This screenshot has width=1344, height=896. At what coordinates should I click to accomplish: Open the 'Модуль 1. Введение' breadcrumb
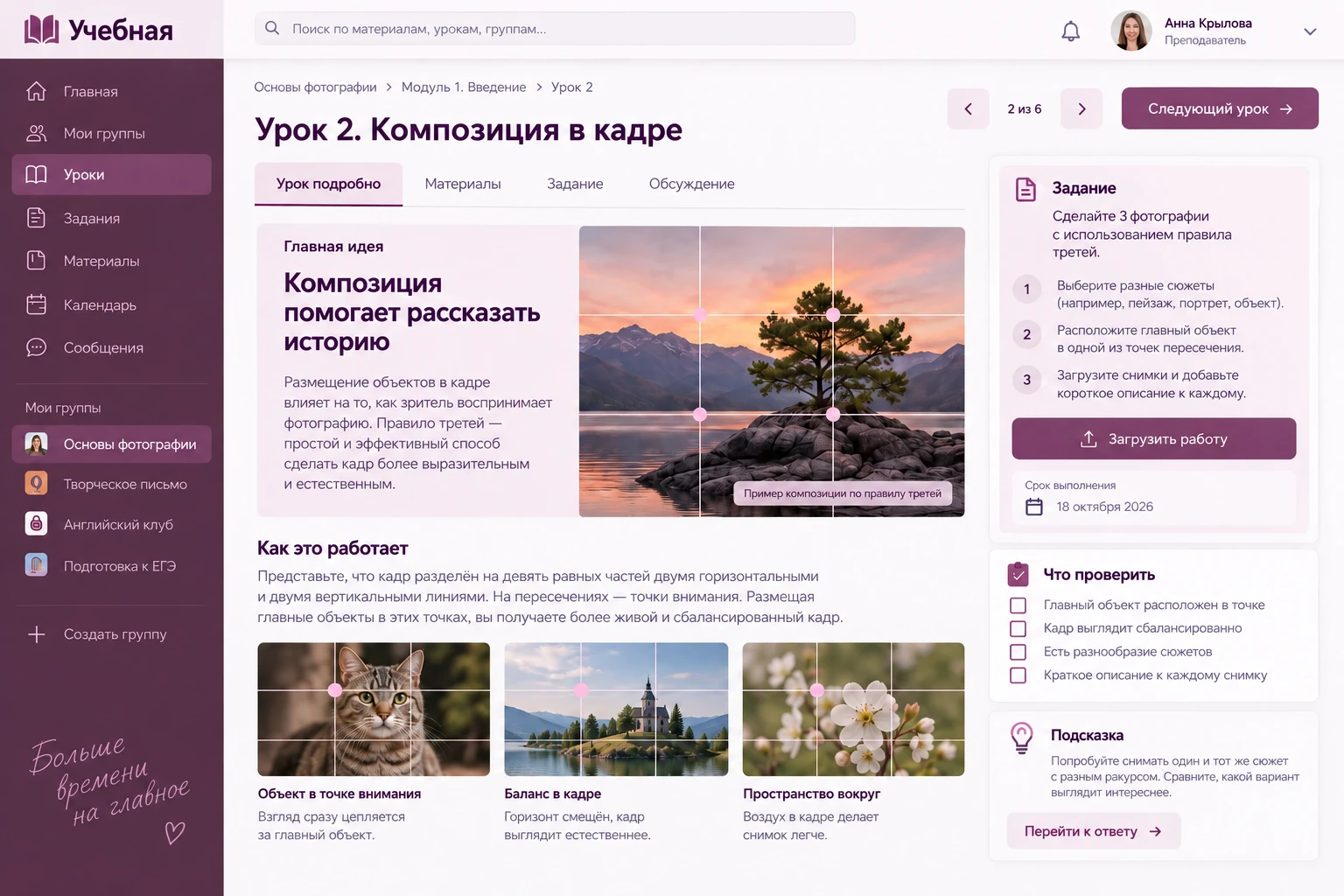coord(464,87)
